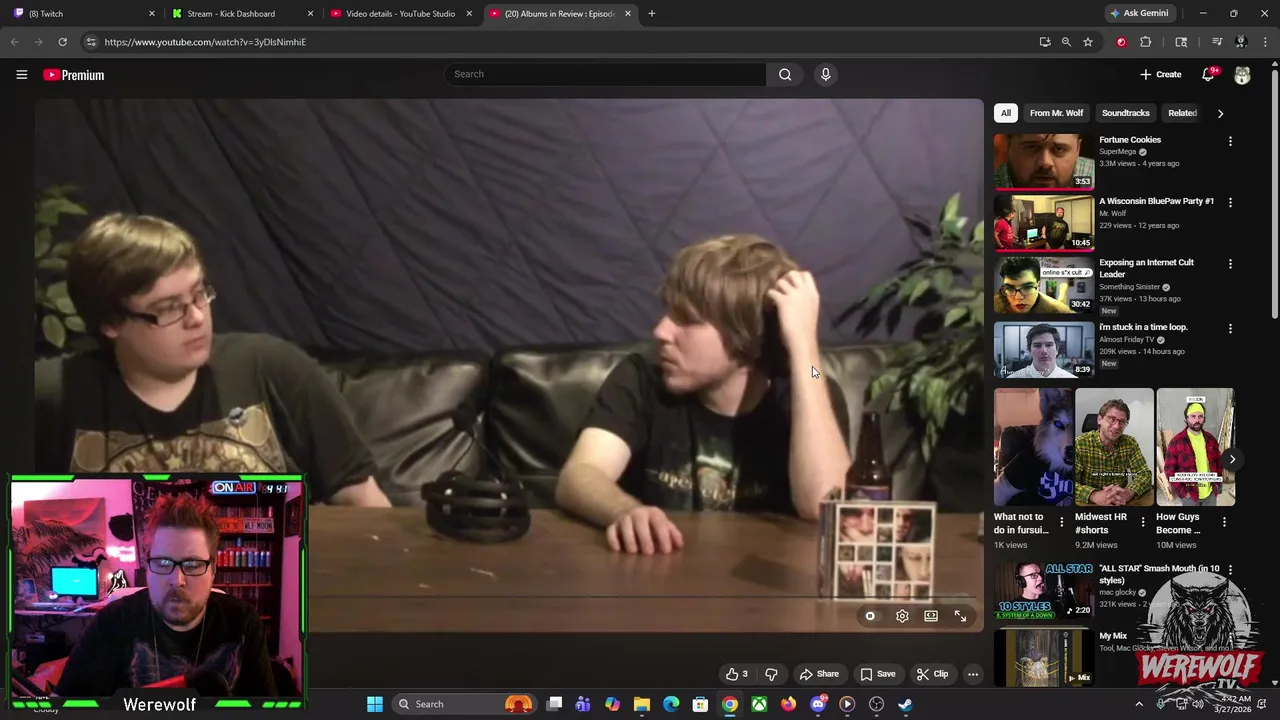Open options for Fortune Cookies video
Screen dimensions: 1280x720
tap(1230, 141)
